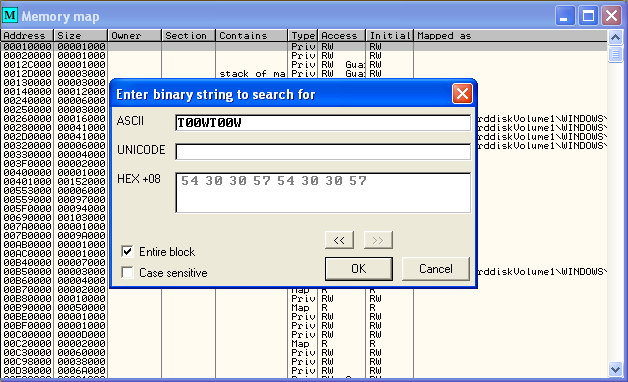Select the row at address 00BE0000
Screen dimensions: 628x382
pos(304,317)
